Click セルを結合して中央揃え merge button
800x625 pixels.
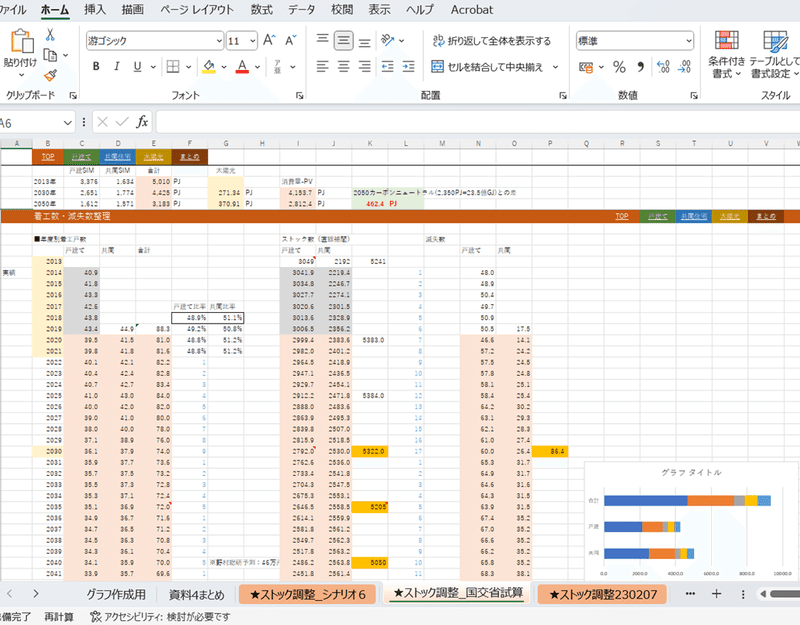487,67
